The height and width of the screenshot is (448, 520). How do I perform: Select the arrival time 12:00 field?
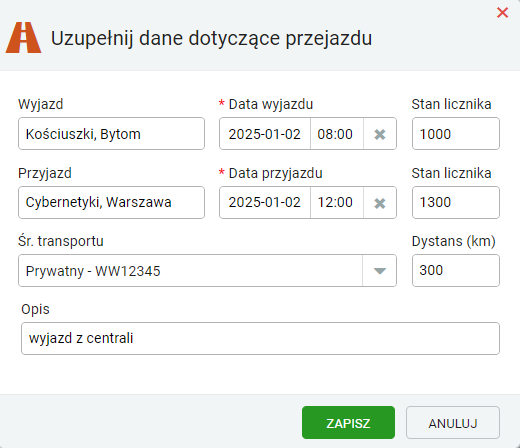pyautogui.click(x=337, y=203)
